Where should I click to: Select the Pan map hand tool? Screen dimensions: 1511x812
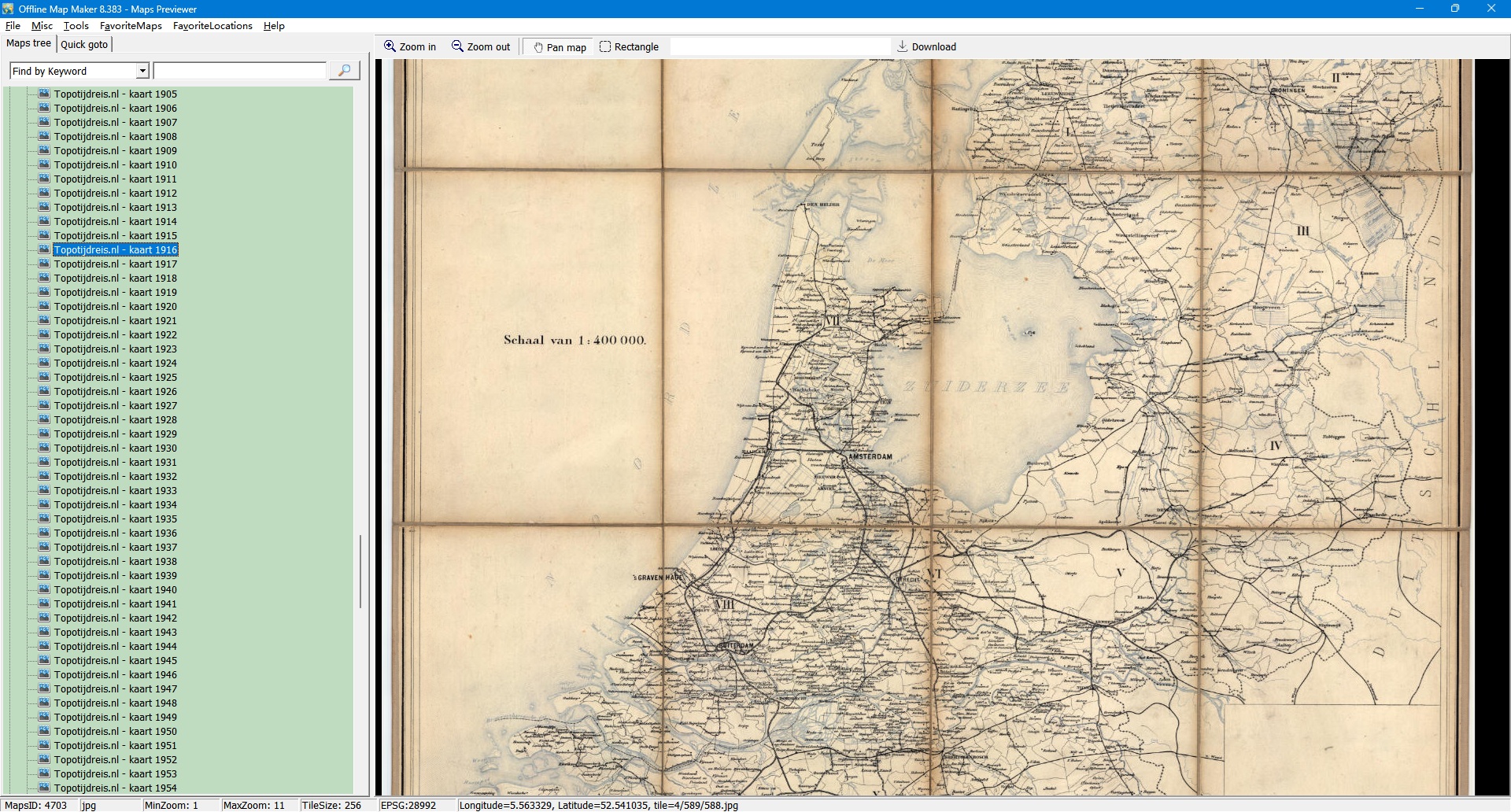[x=539, y=47]
